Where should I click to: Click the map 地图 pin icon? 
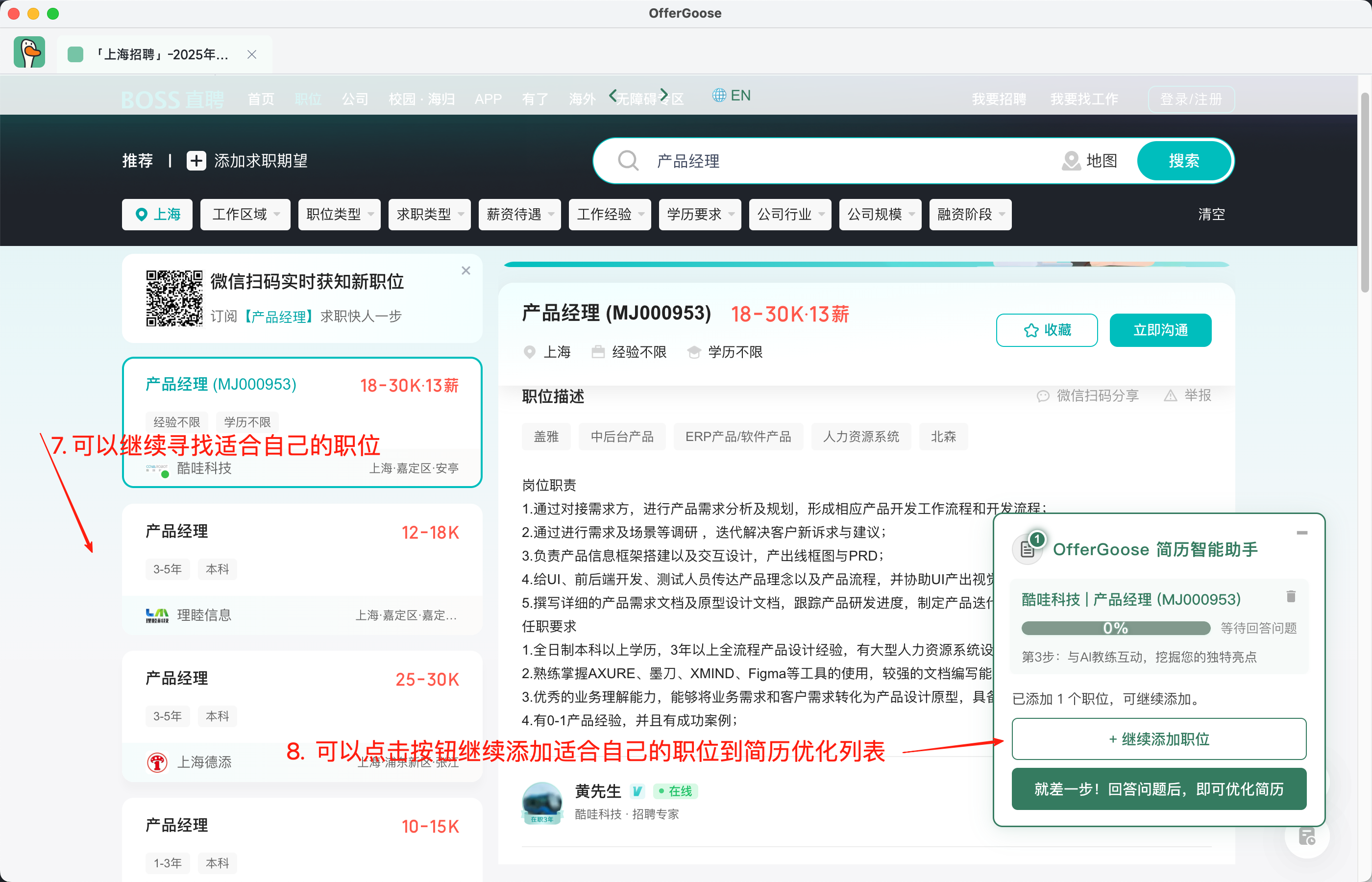tap(1071, 161)
